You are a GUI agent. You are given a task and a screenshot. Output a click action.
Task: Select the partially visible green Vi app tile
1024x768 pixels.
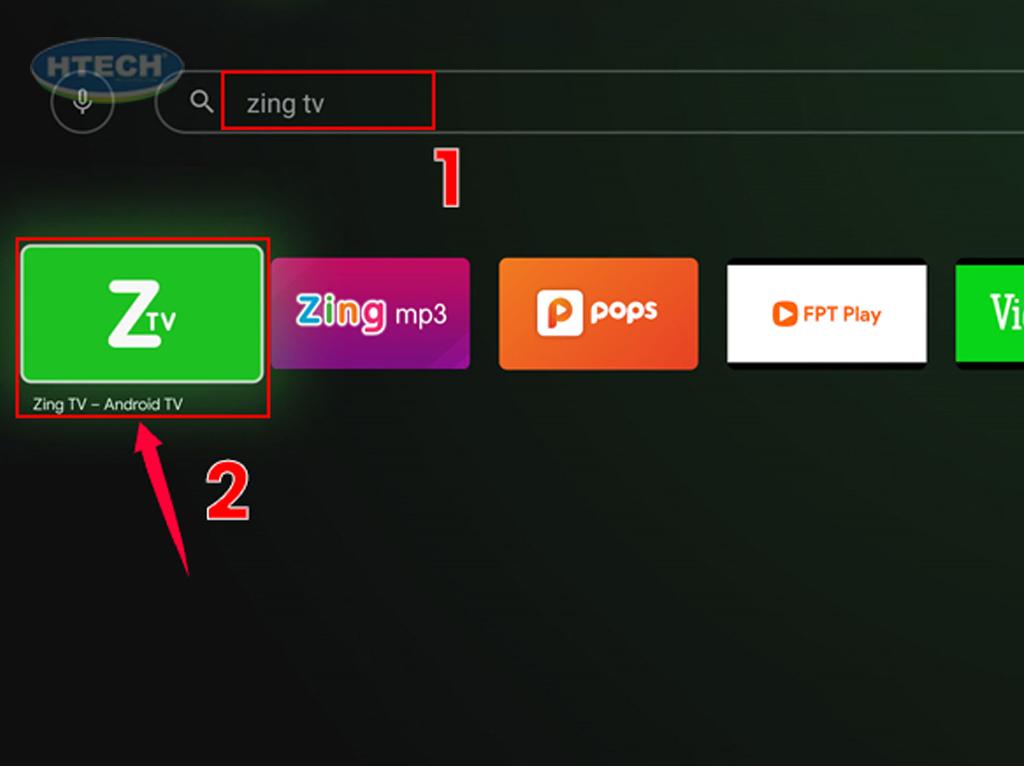tap(989, 313)
